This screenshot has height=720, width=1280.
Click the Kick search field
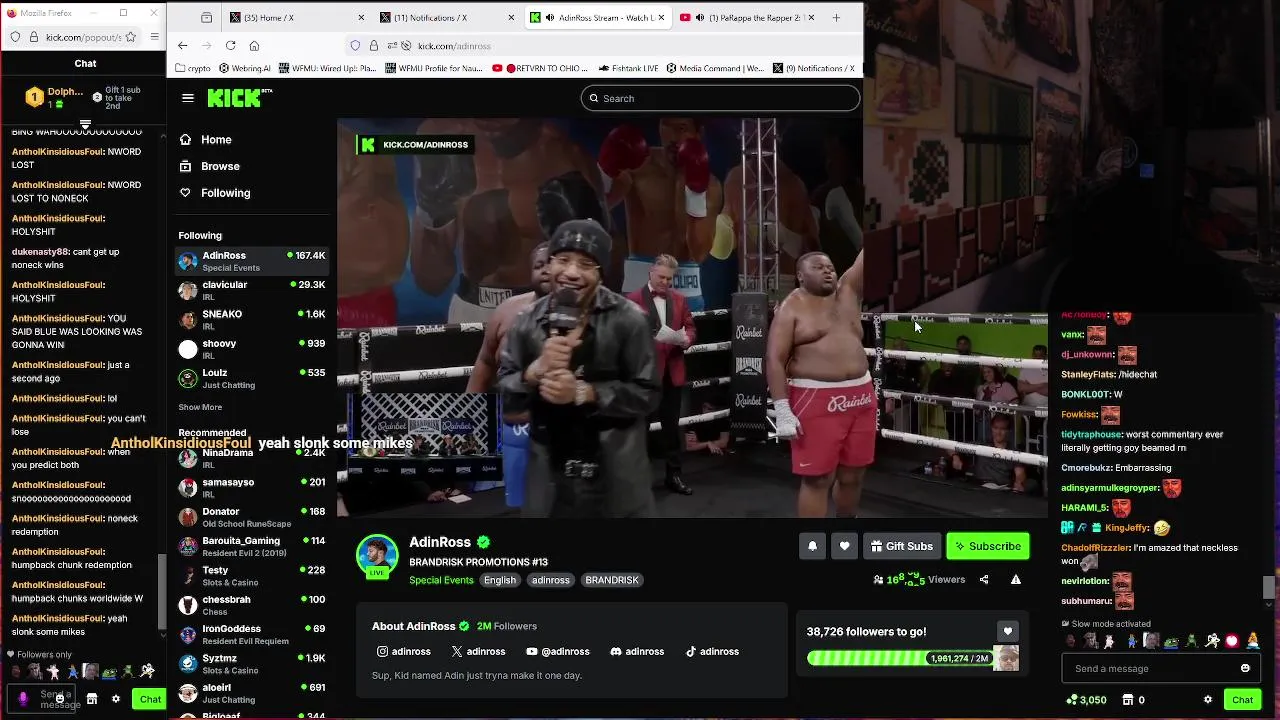[720, 98]
